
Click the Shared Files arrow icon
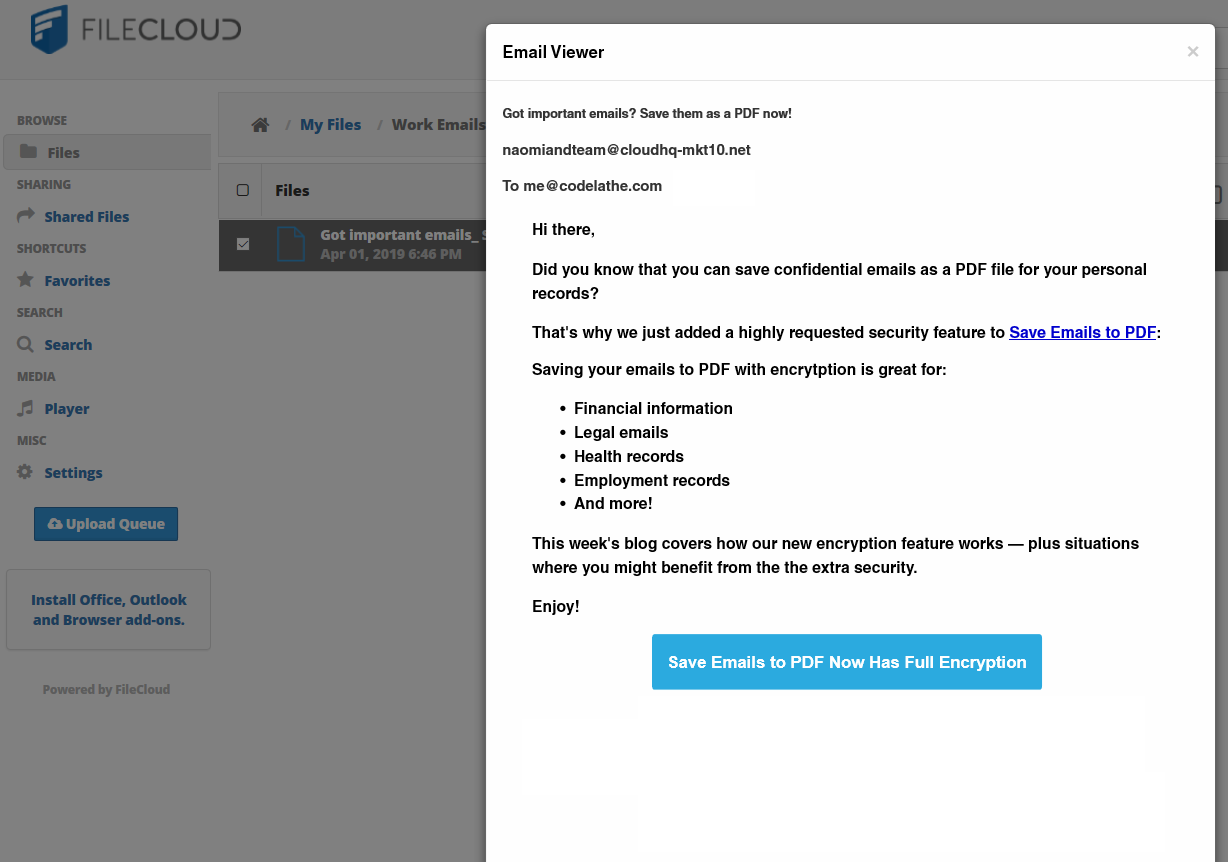click(24, 216)
